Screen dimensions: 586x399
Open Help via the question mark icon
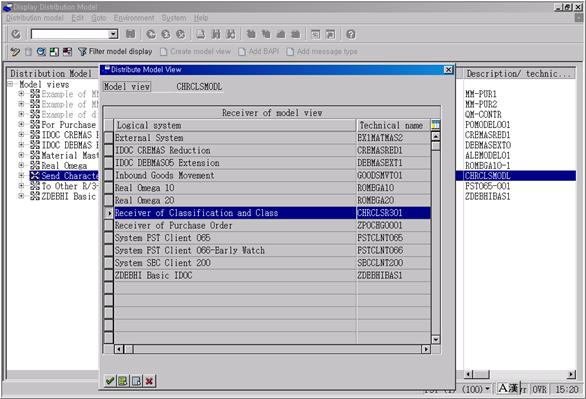coord(351,34)
